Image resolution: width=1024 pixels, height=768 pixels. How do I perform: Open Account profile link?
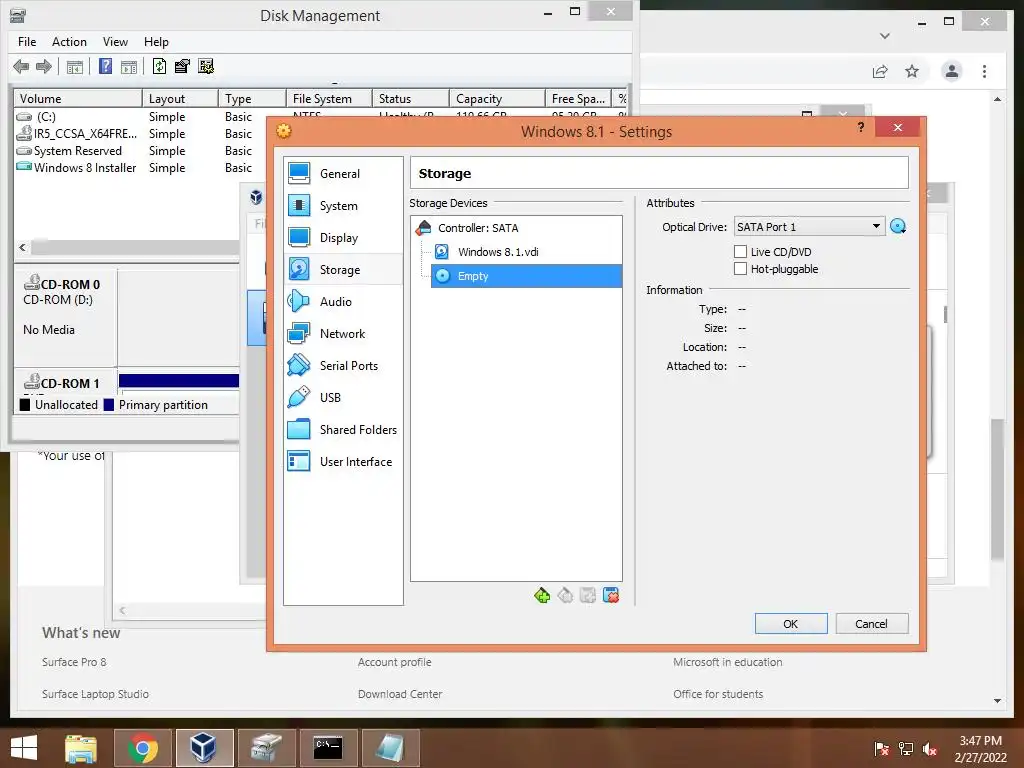point(394,662)
